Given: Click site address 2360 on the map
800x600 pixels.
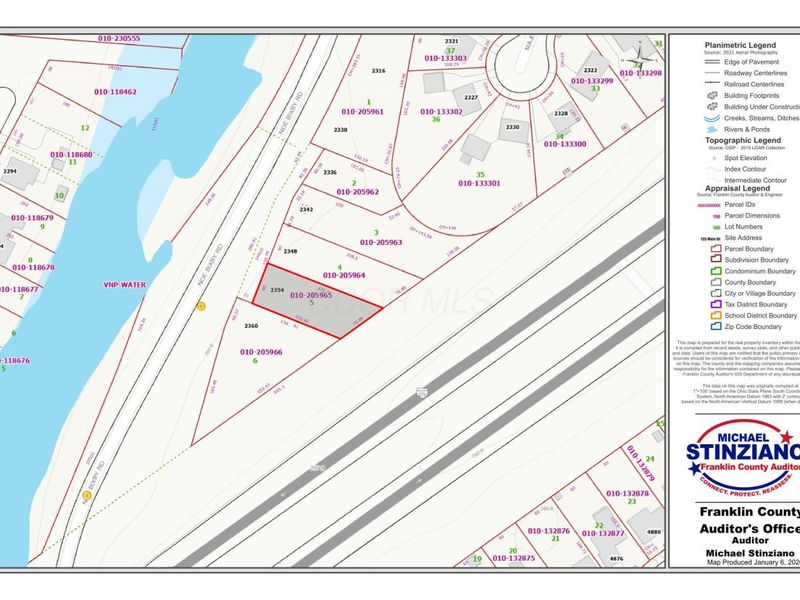Looking at the screenshot, I should [x=251, y=326].
